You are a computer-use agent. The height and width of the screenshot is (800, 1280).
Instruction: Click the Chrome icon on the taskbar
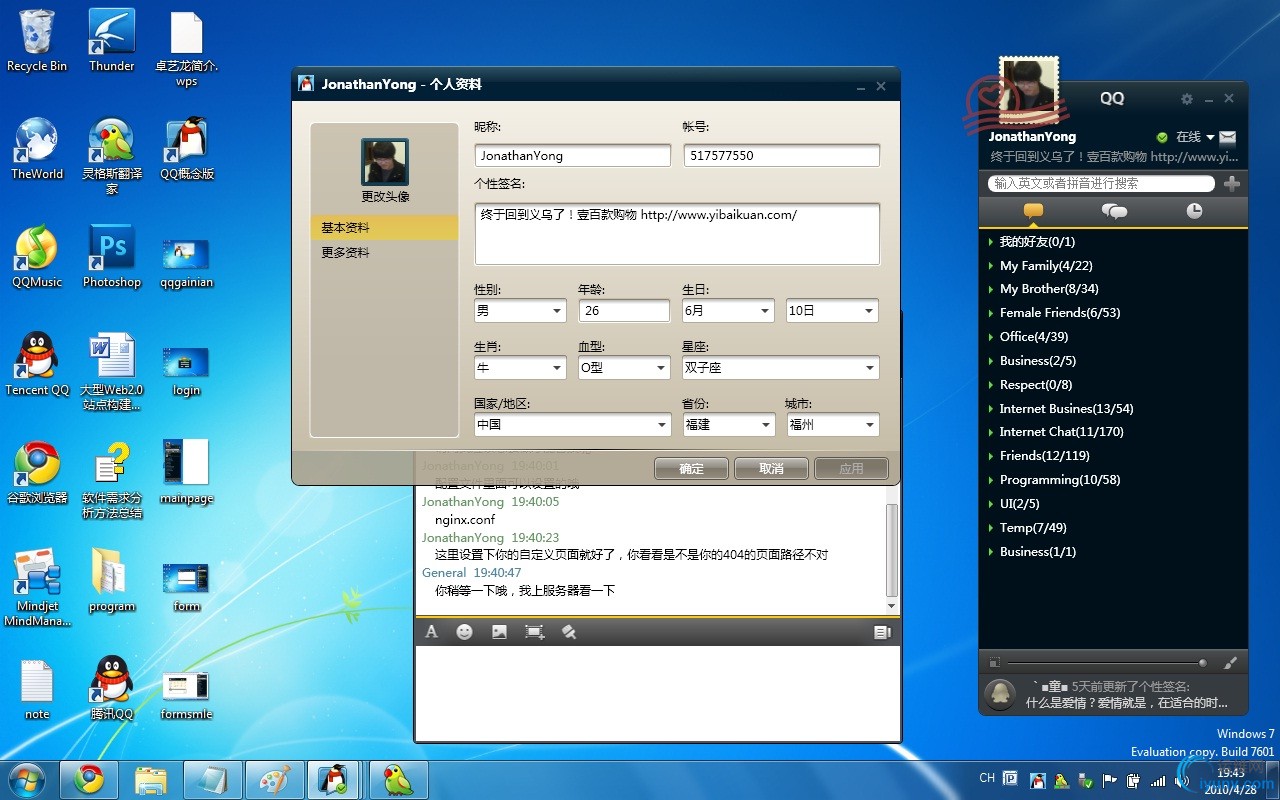pos(89,780)
